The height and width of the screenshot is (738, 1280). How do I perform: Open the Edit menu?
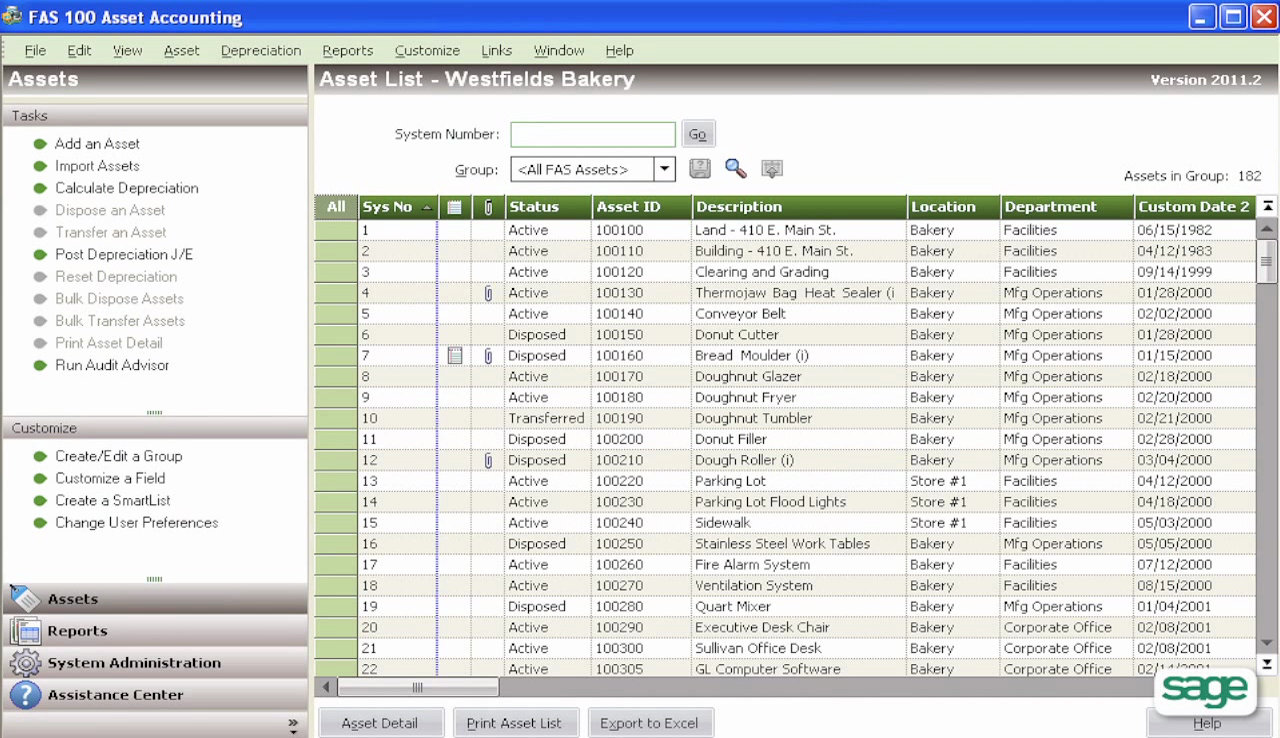tap(79, 50)
